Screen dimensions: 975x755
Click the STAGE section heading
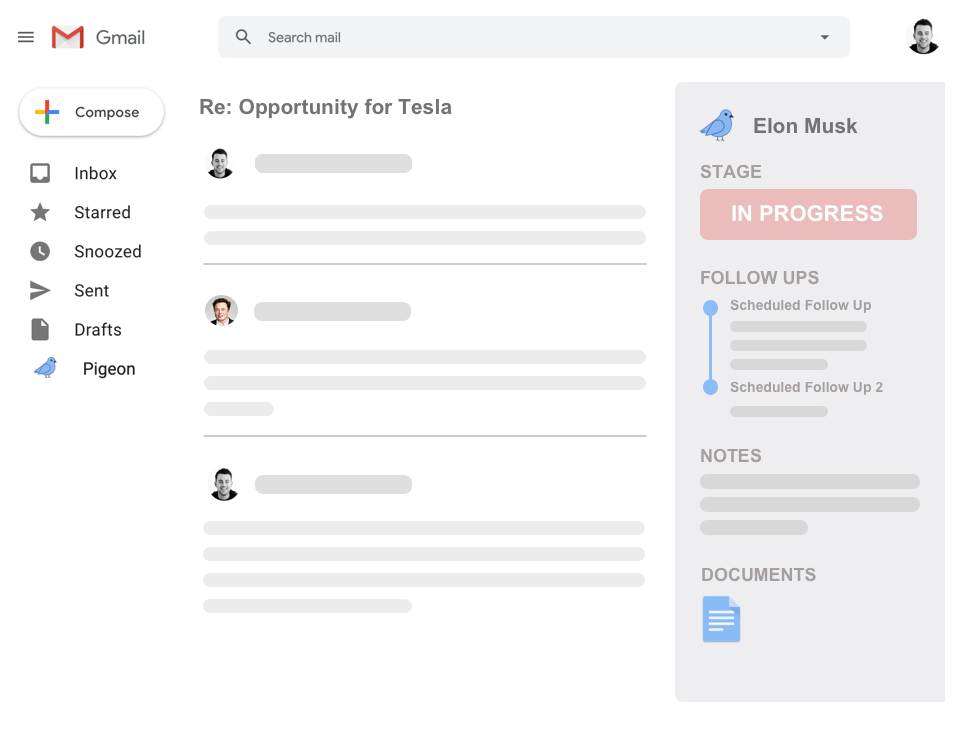click(x=731, y=172)
